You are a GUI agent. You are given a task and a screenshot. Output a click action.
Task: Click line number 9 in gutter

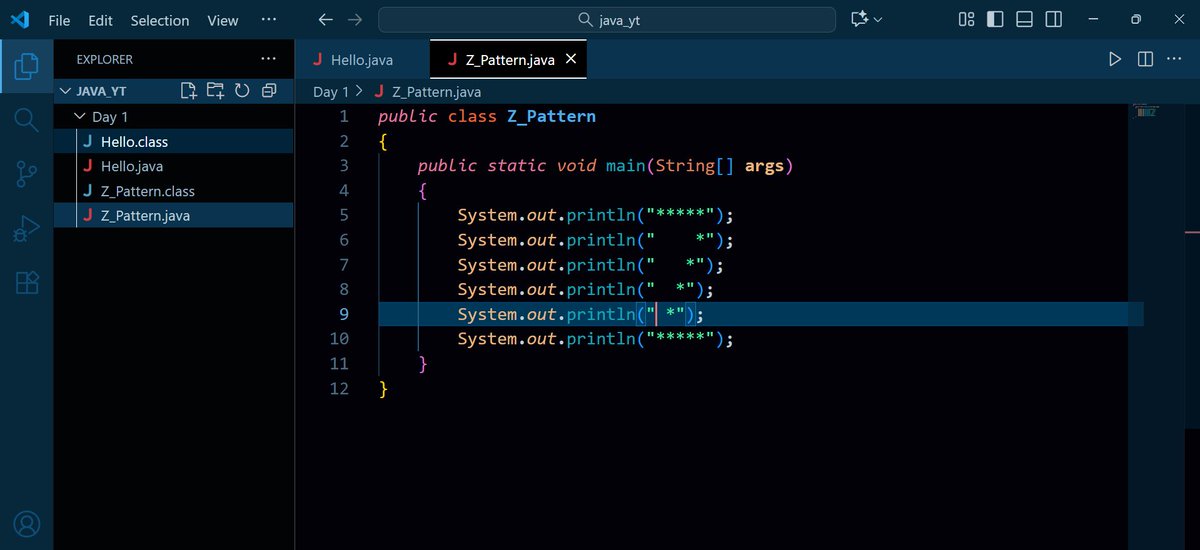click(344, 314)
